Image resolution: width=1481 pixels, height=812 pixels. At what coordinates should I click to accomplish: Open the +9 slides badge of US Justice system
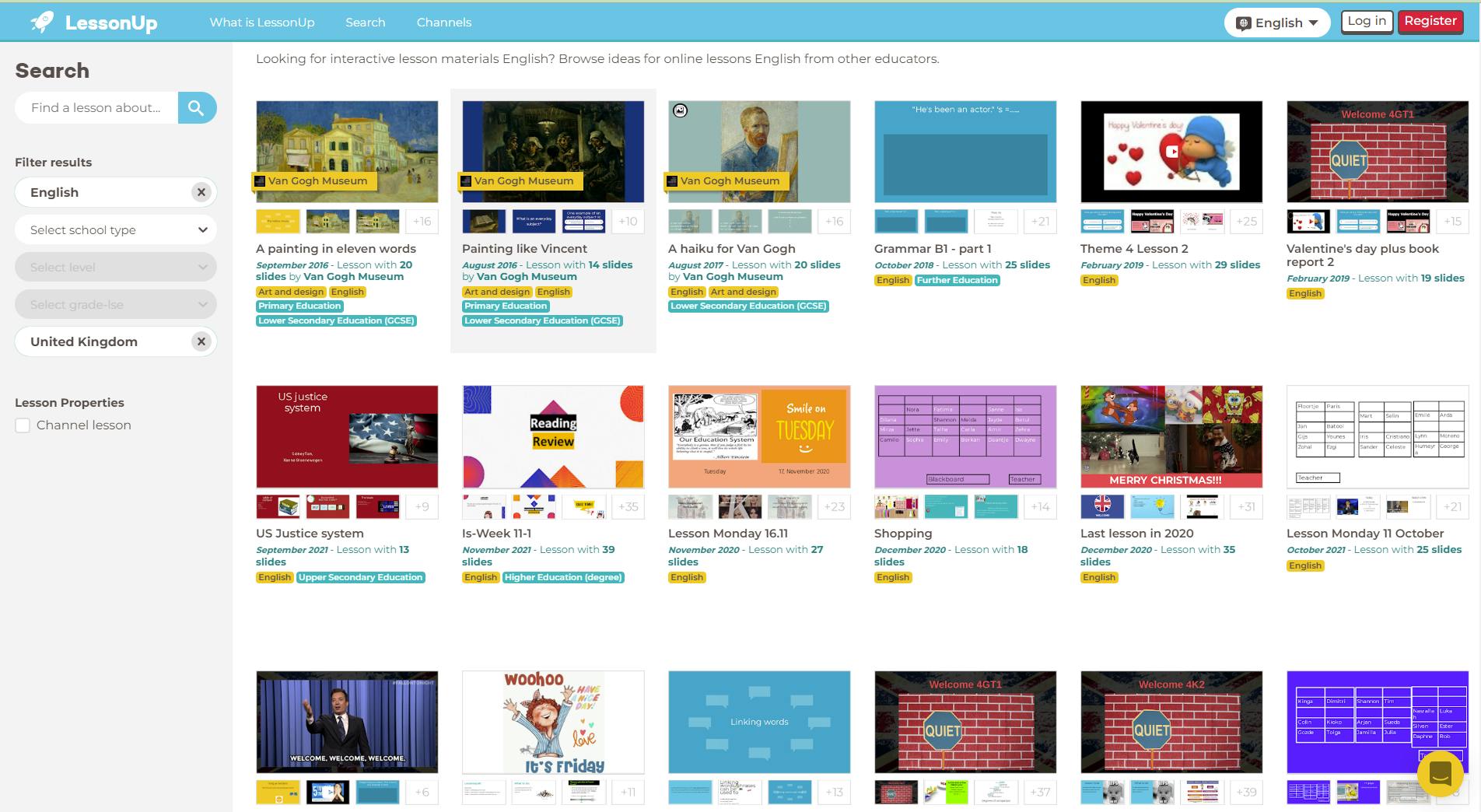click(x=422, y=506)
